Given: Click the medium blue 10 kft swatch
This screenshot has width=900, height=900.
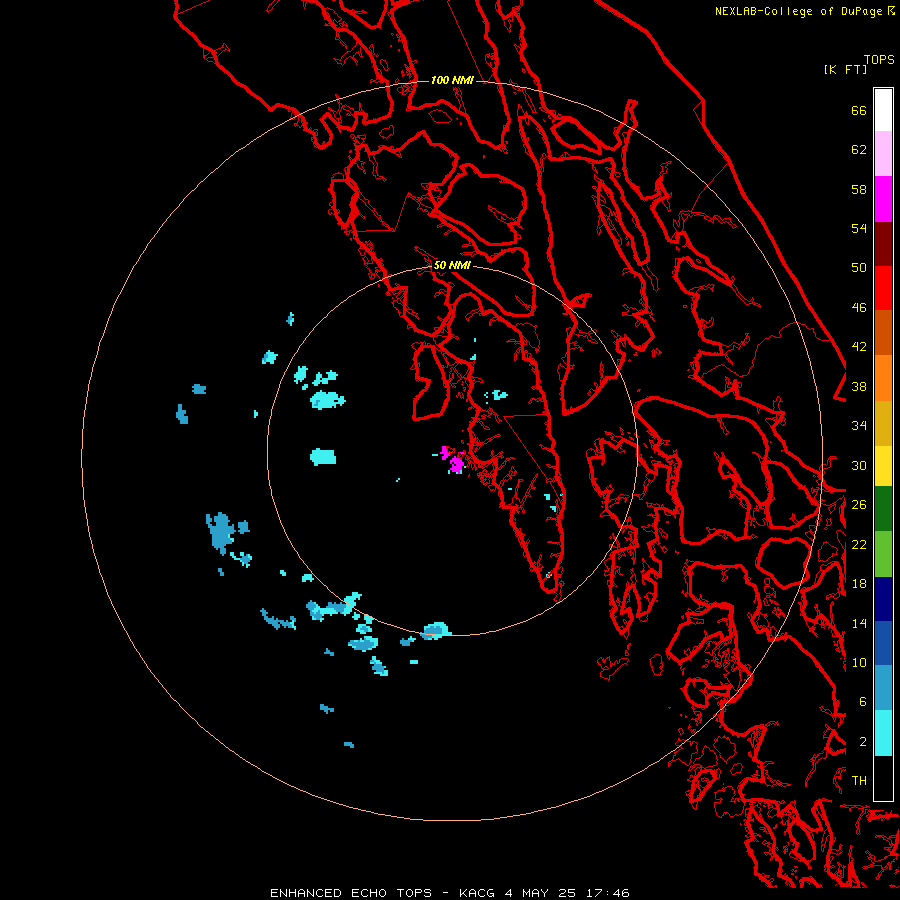Looking at the screenshot, I should coord(883,643).
